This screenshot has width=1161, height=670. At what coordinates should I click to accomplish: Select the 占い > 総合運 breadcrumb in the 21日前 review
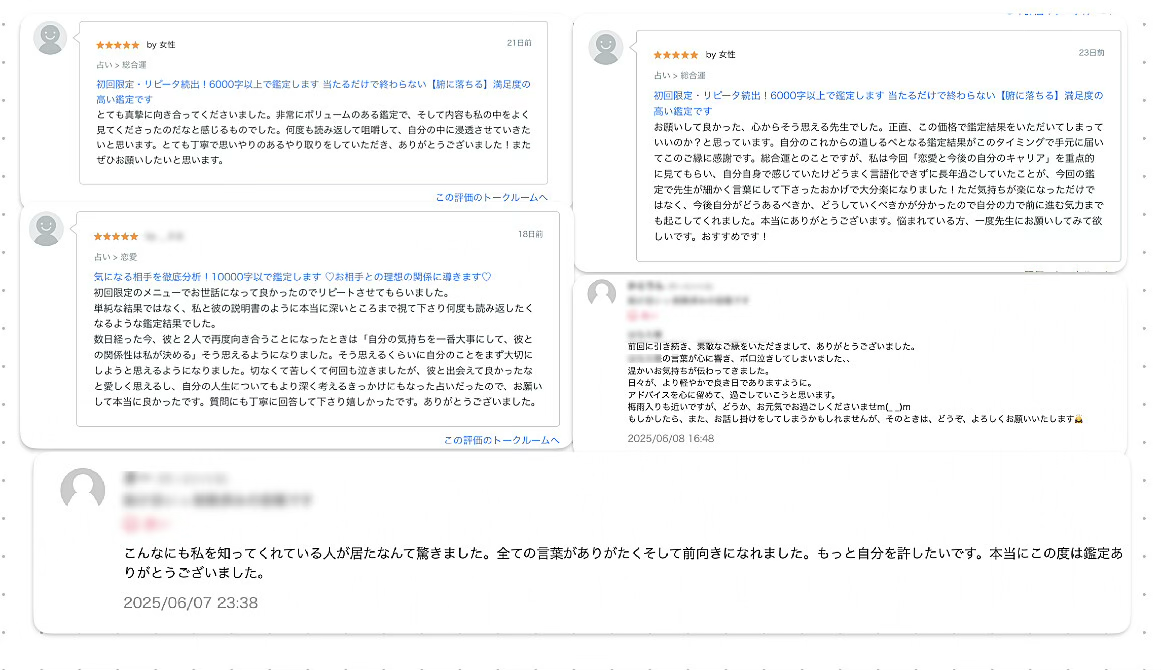point(121,65)
